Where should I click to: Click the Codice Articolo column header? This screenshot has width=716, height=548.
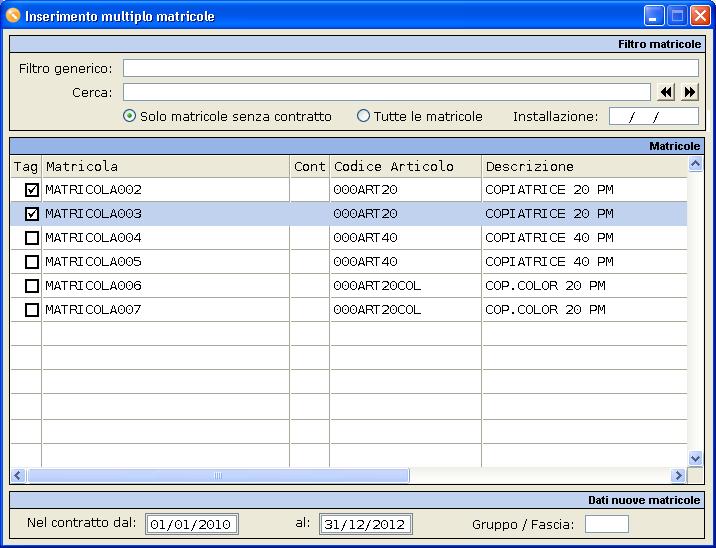405,166
